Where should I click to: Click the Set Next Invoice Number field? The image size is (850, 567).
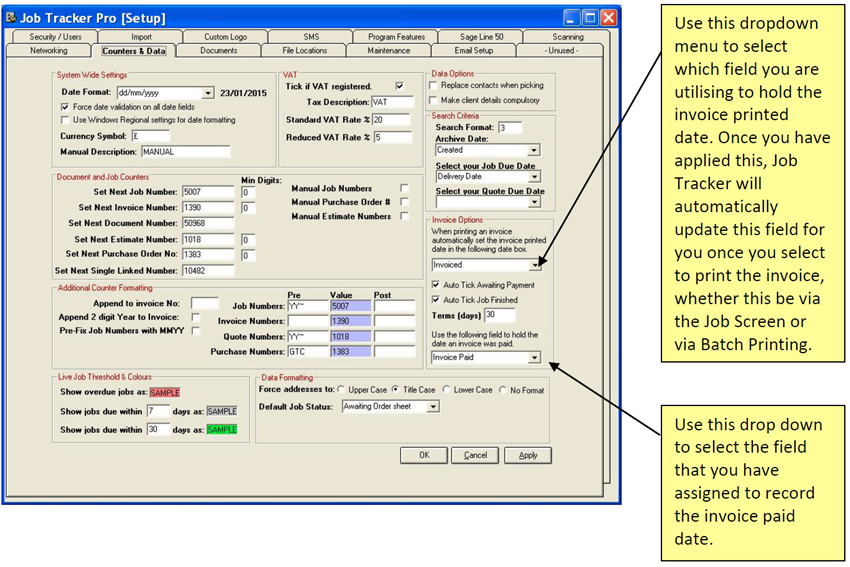(208, 208)
